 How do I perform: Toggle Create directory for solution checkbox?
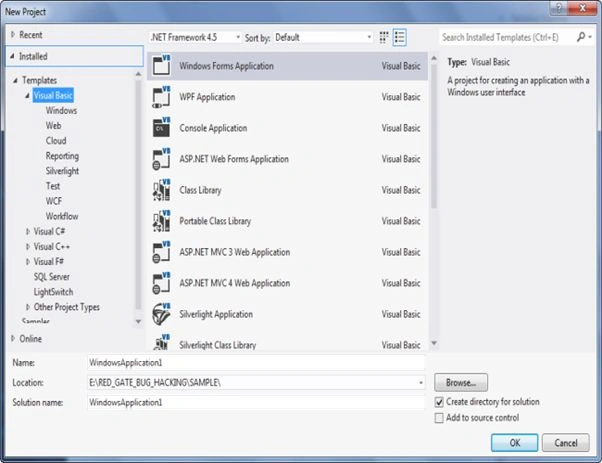click(x=439, y=402)
